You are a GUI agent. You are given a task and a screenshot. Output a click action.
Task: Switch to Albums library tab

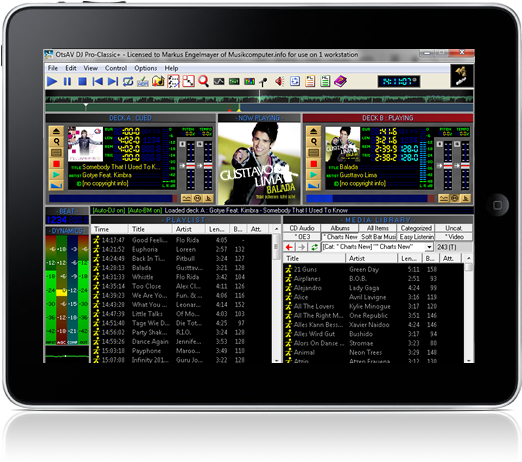(340, 228)
